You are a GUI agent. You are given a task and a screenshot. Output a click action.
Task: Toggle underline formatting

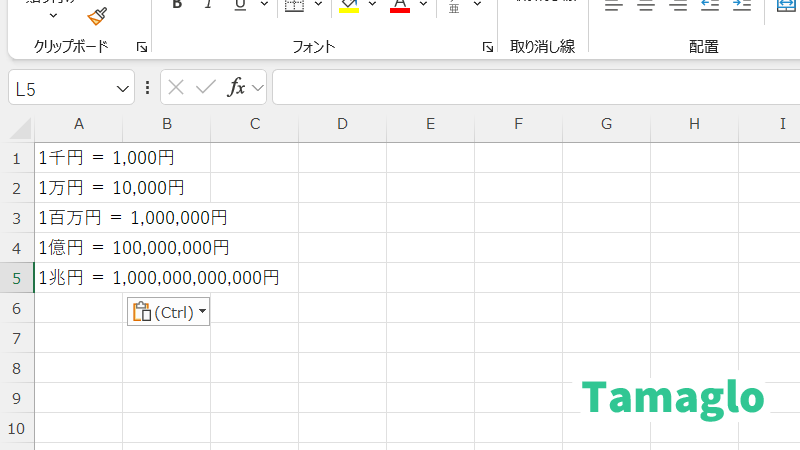239,5
